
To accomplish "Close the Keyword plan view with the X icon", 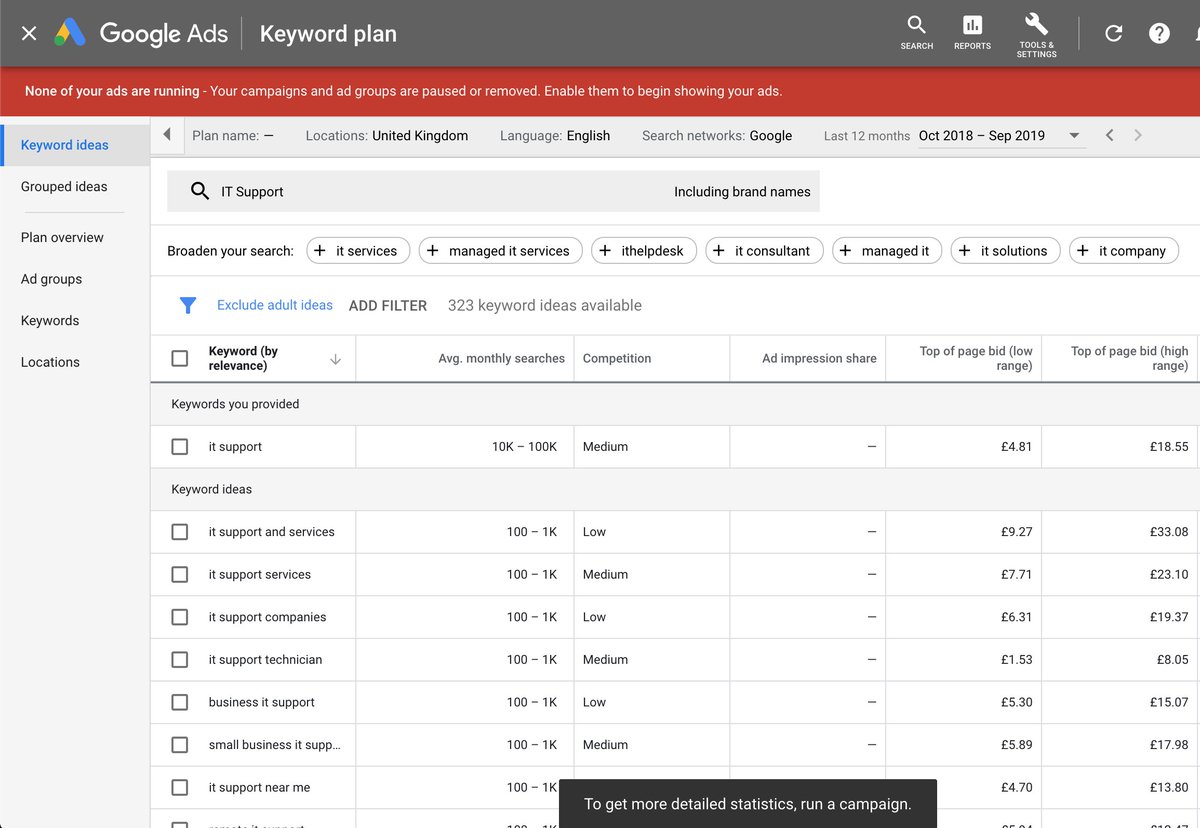I will (x=29, y=33).
